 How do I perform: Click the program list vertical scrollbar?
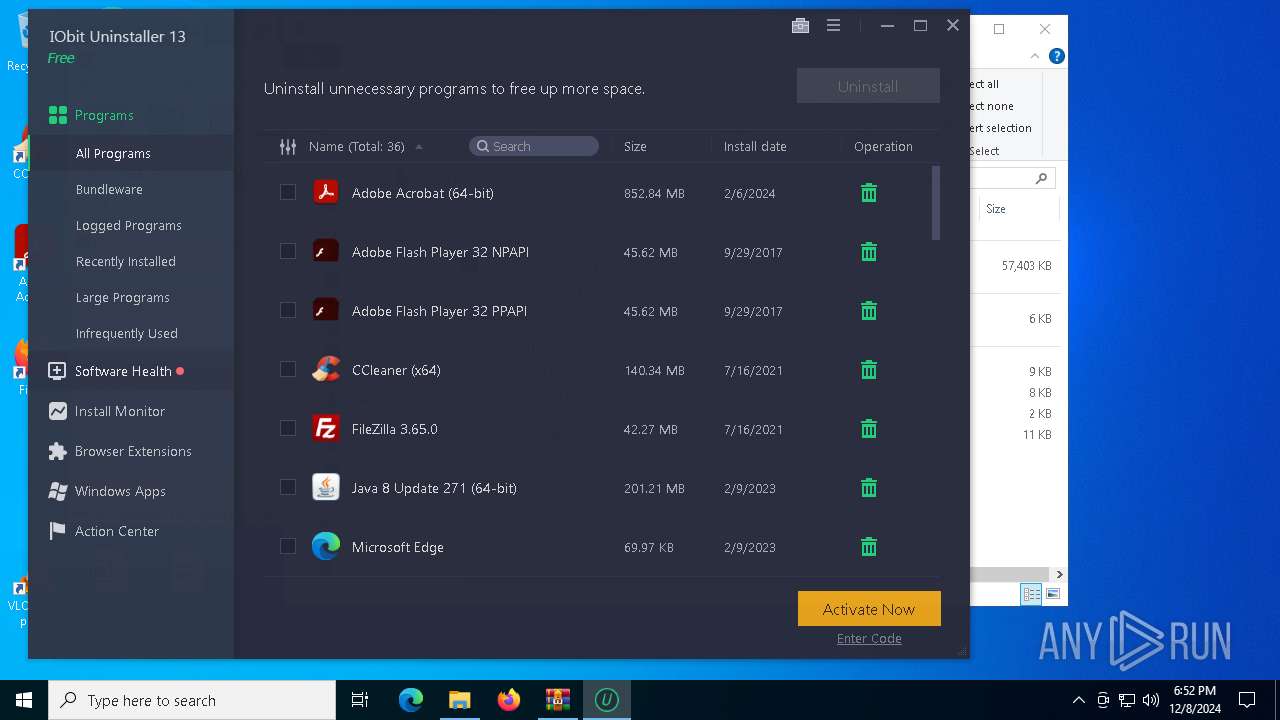pyautogui.click(x=936, y=203)
